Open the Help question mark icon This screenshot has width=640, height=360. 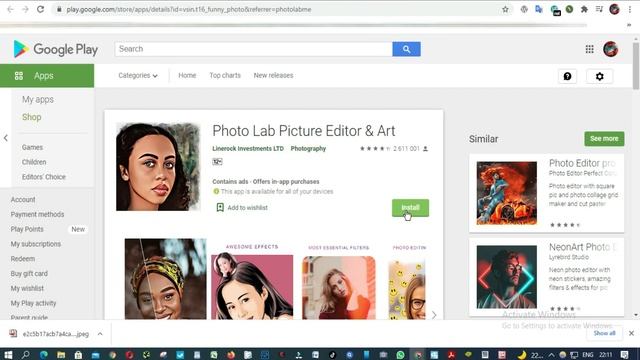click(x=567, y=76)
